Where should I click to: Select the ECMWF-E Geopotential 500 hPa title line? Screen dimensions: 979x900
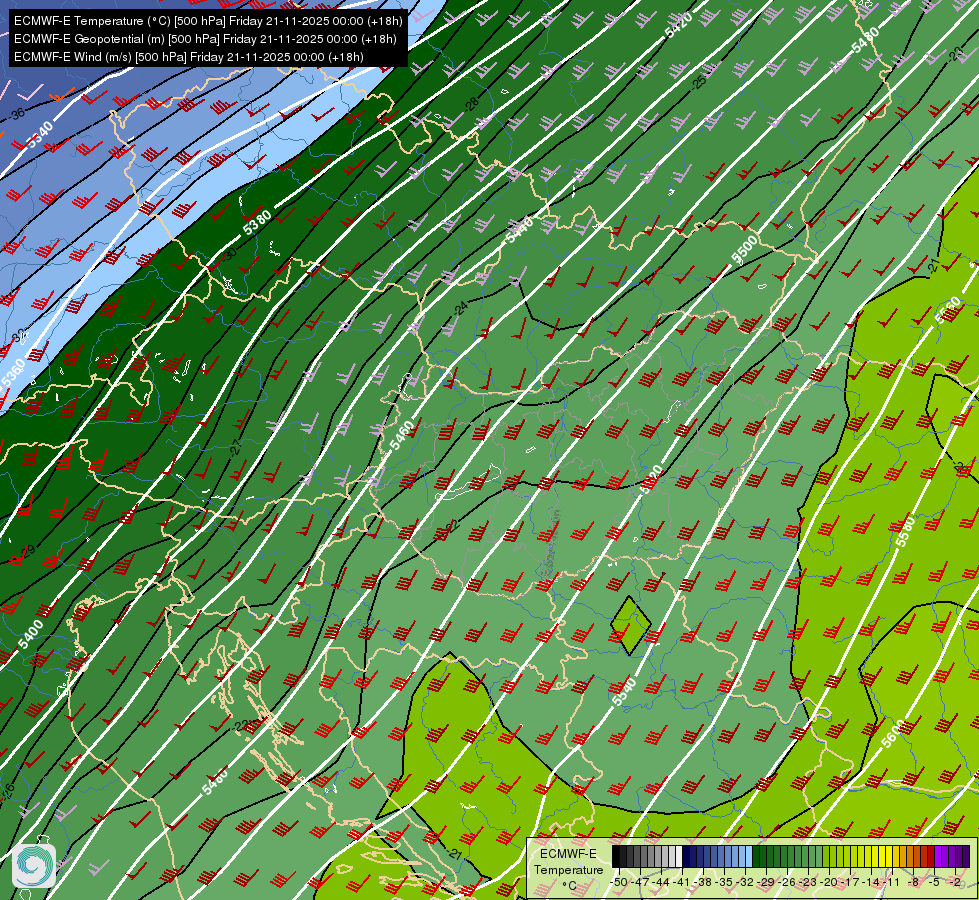tap(205, 39)
